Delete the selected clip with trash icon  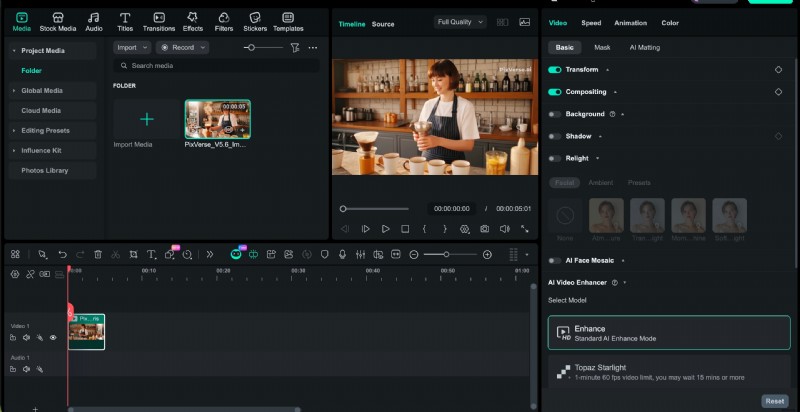pyautogui.click(x=98, y=254)
